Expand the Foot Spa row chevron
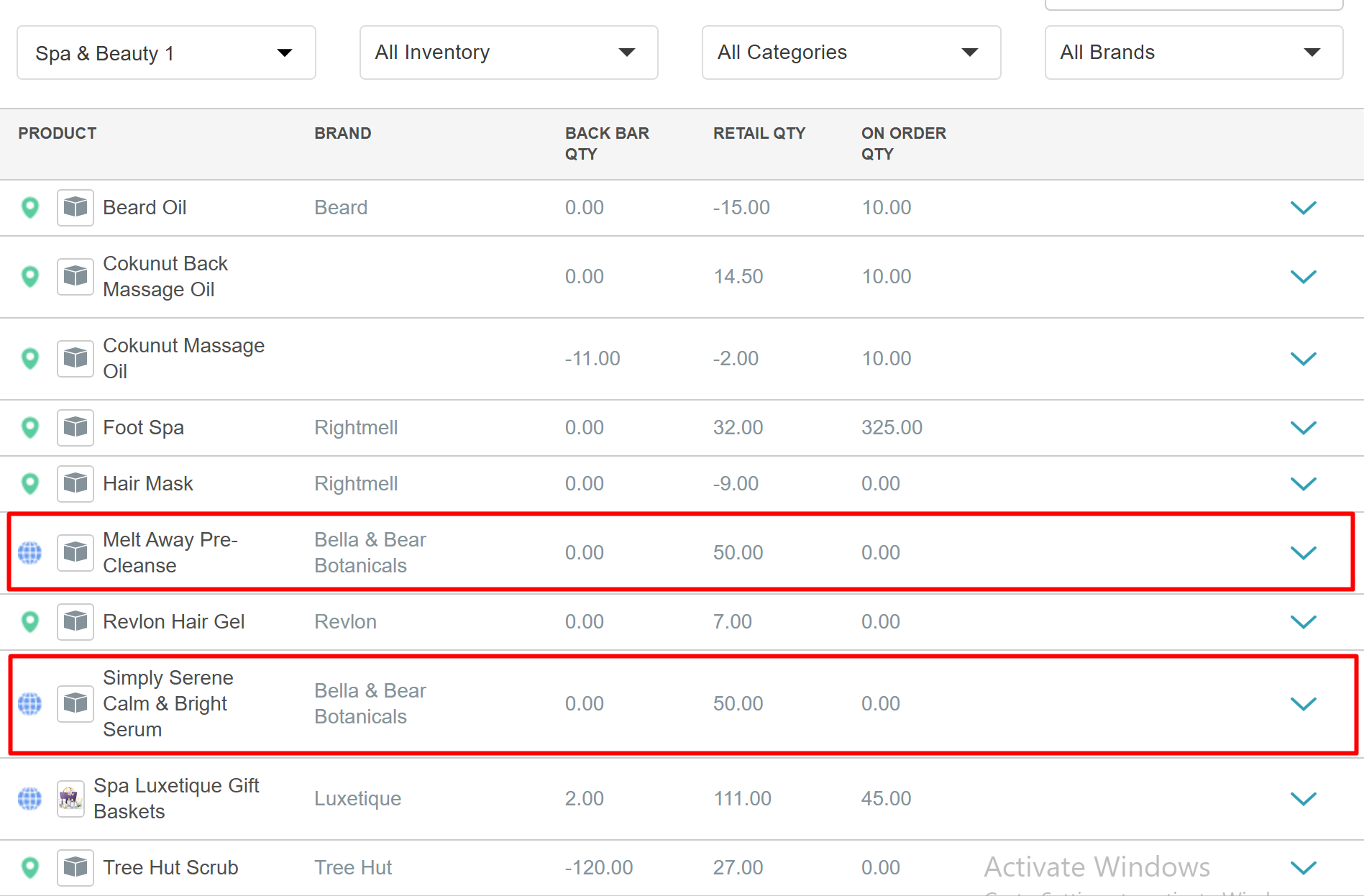Image resolution: width=1364 pixels, height=896 pixels. (1303, 428)
